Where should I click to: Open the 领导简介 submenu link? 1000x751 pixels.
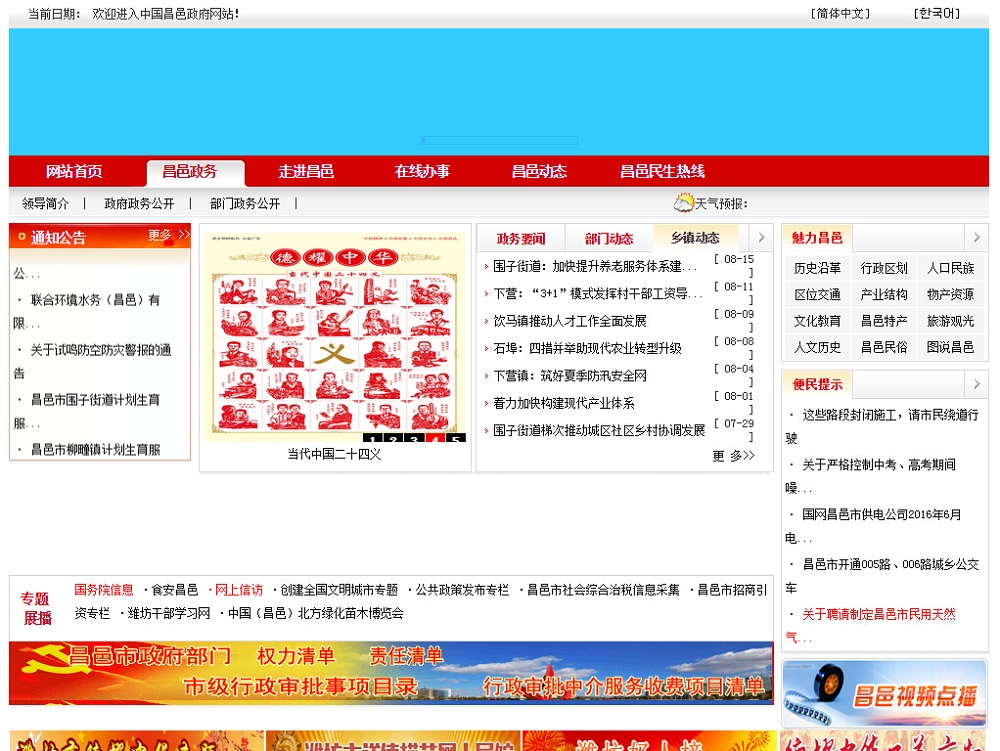click(x=45, y=203)
